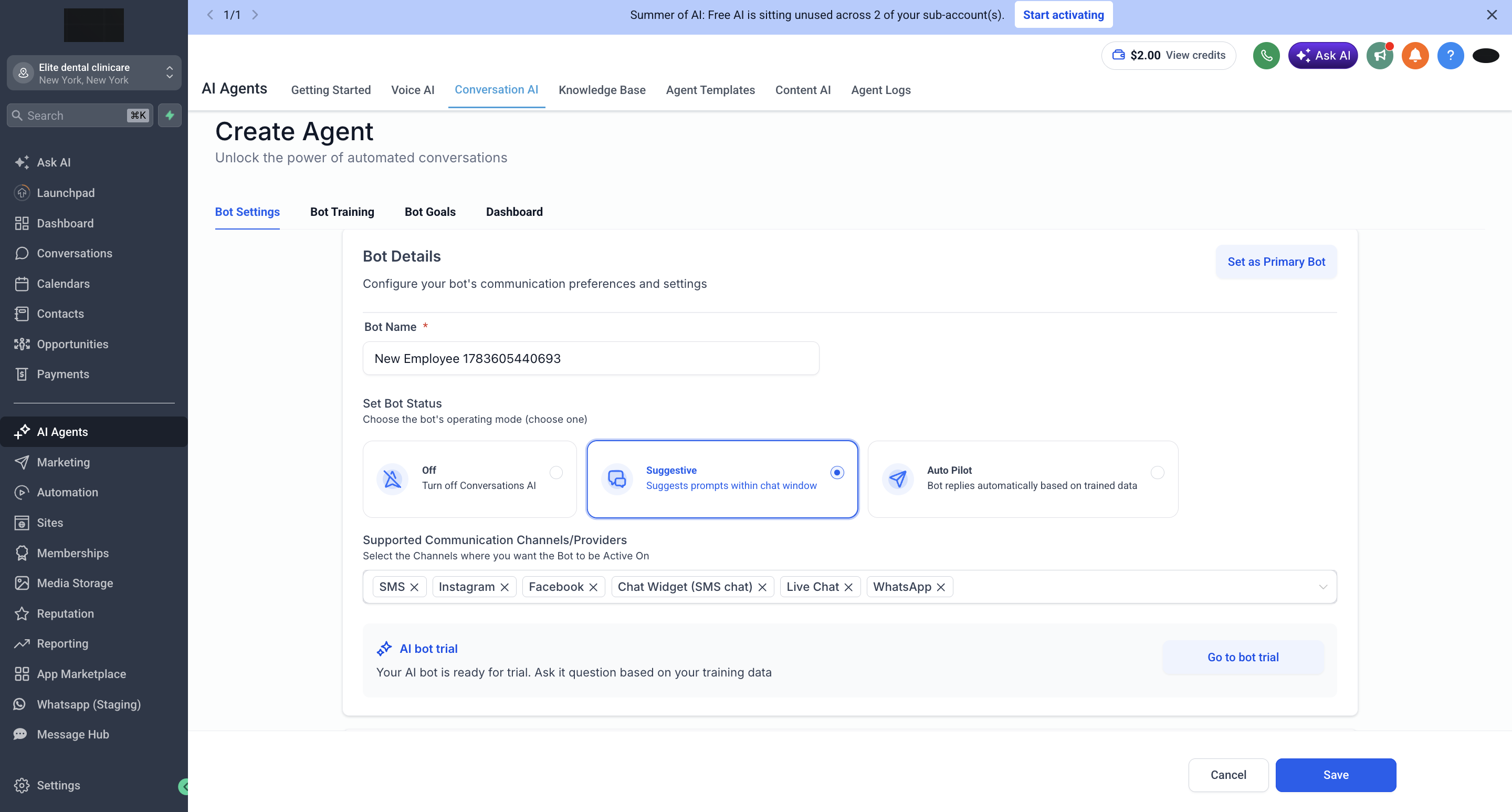Screen dimensions: 1512x812
Task: Switch to the Bot Goals tab
Action: 429,212
